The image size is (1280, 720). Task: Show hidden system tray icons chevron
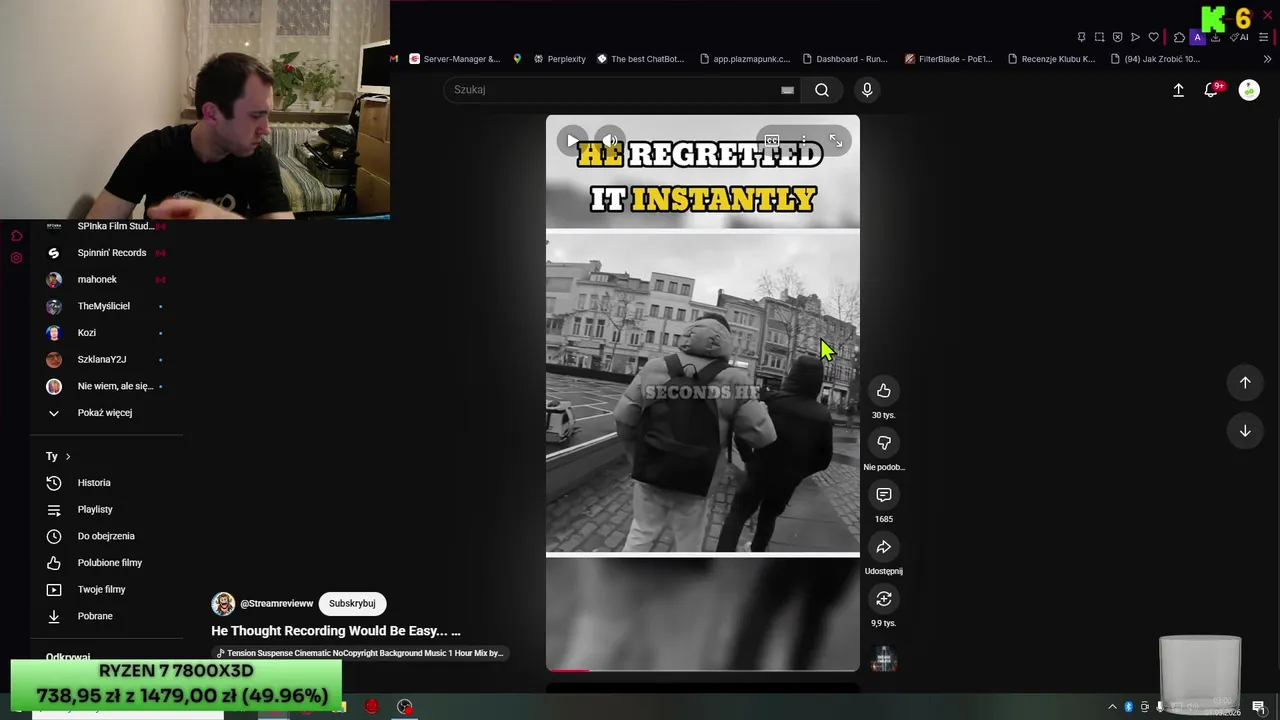click(1112, 707)
